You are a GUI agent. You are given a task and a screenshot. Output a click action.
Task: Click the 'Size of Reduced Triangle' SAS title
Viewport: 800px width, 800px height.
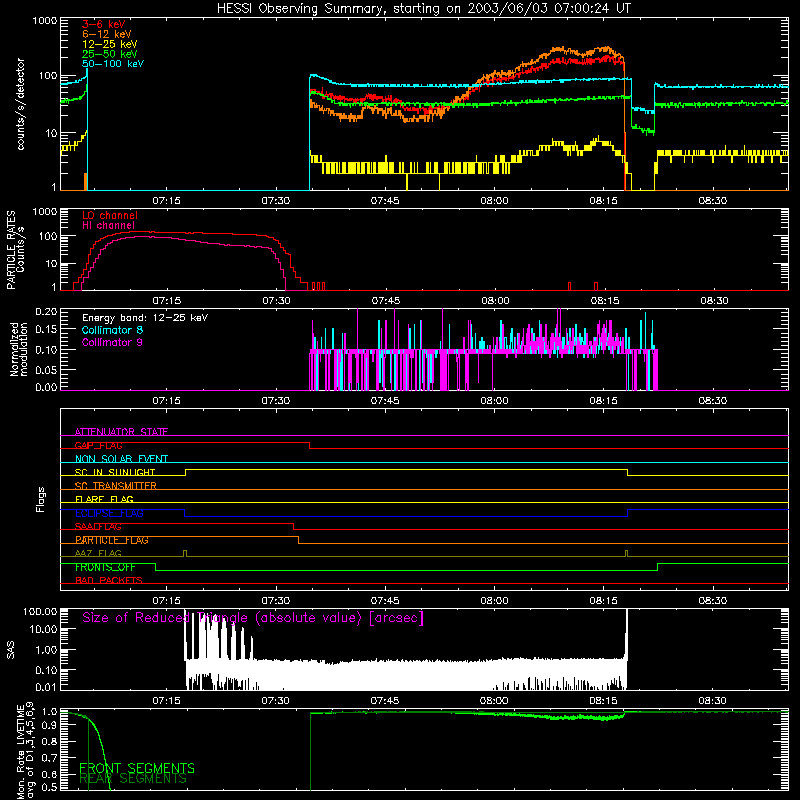(253, 618)
